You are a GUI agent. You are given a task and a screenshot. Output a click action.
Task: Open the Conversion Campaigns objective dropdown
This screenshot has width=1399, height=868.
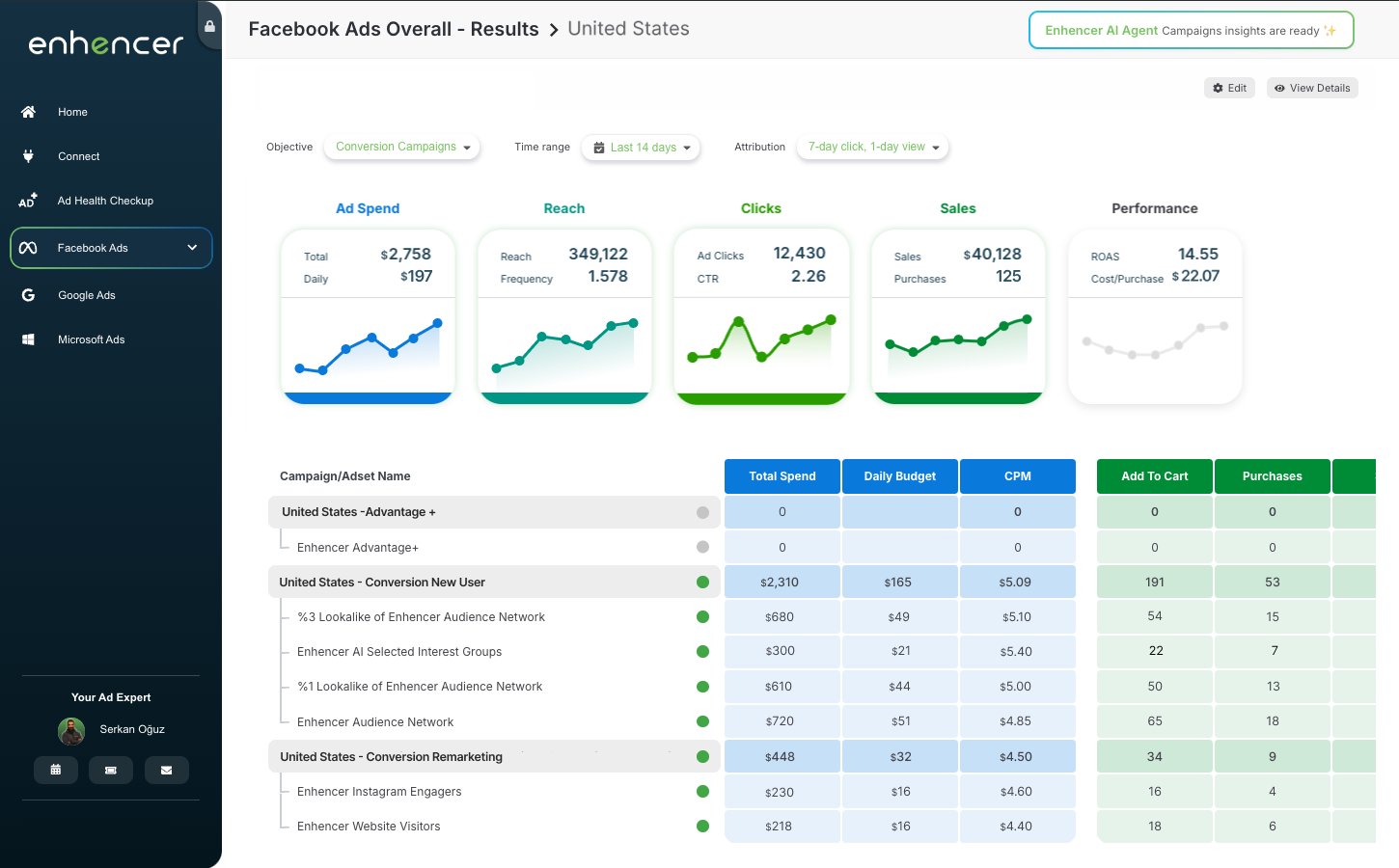(x=402, y=147)
